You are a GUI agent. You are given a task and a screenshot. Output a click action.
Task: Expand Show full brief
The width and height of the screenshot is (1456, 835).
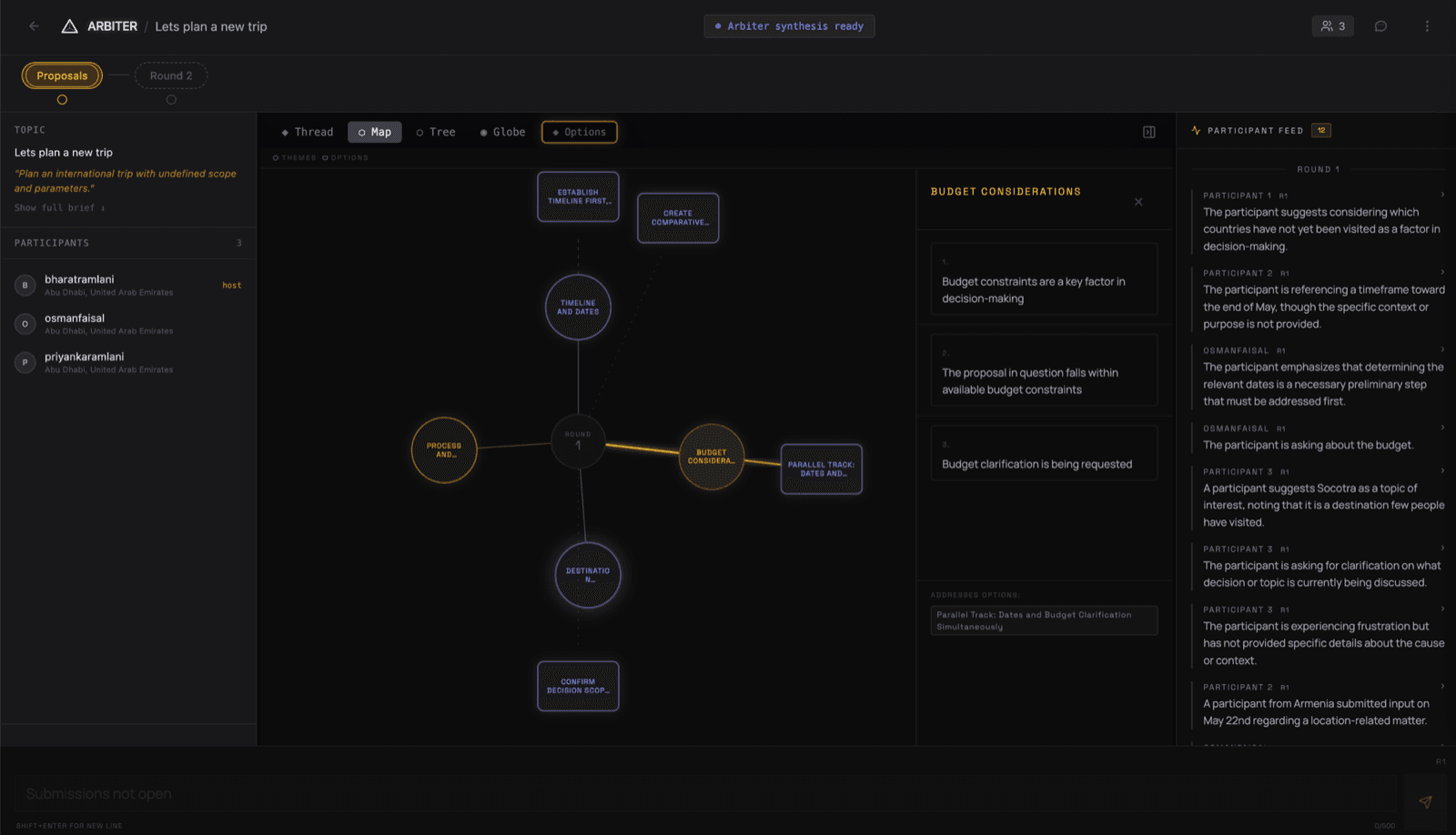60,208
